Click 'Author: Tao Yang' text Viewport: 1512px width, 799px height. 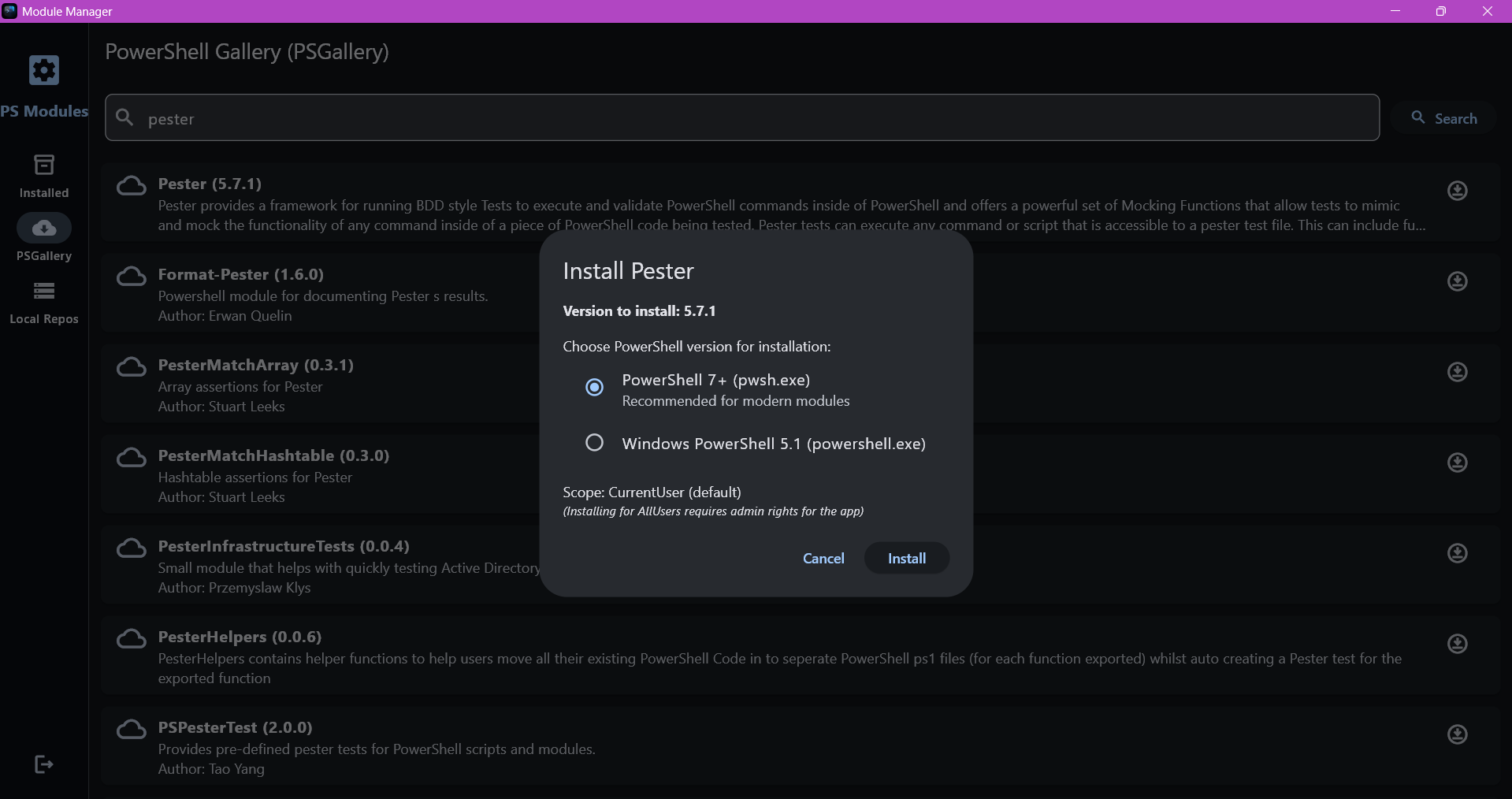(x=211, y=769)
